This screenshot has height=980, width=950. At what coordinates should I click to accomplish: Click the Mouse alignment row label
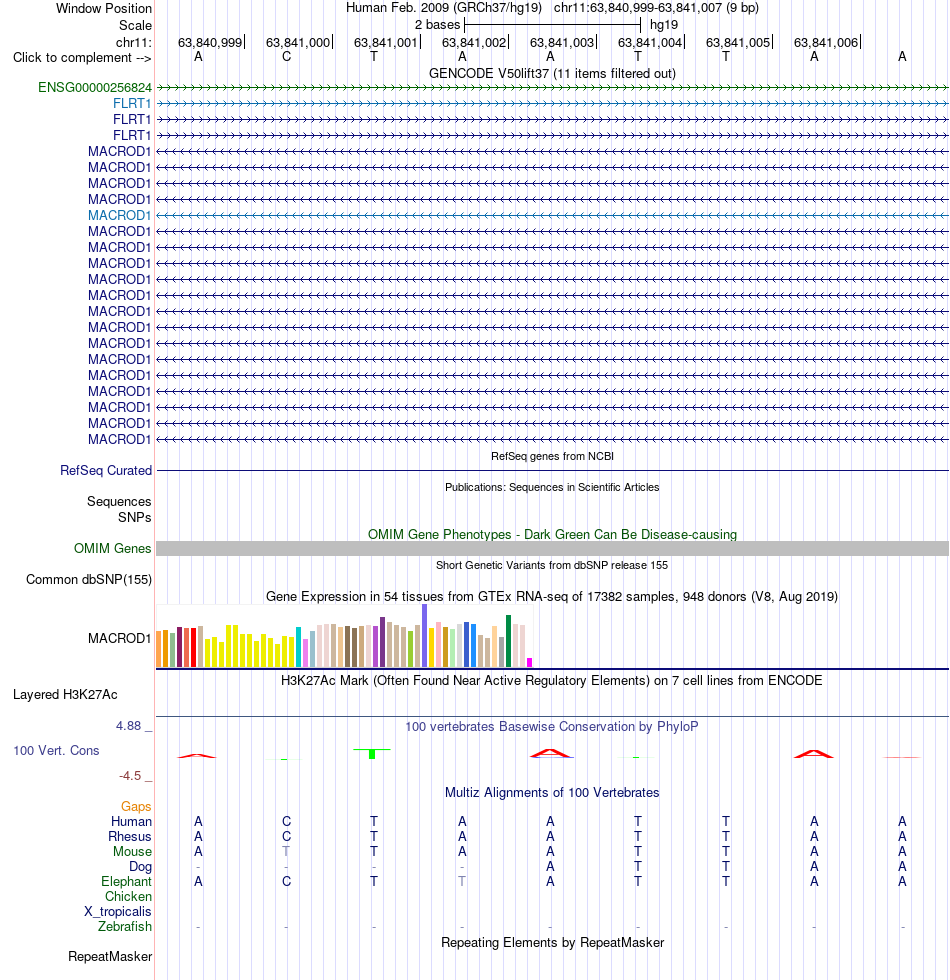132,851
